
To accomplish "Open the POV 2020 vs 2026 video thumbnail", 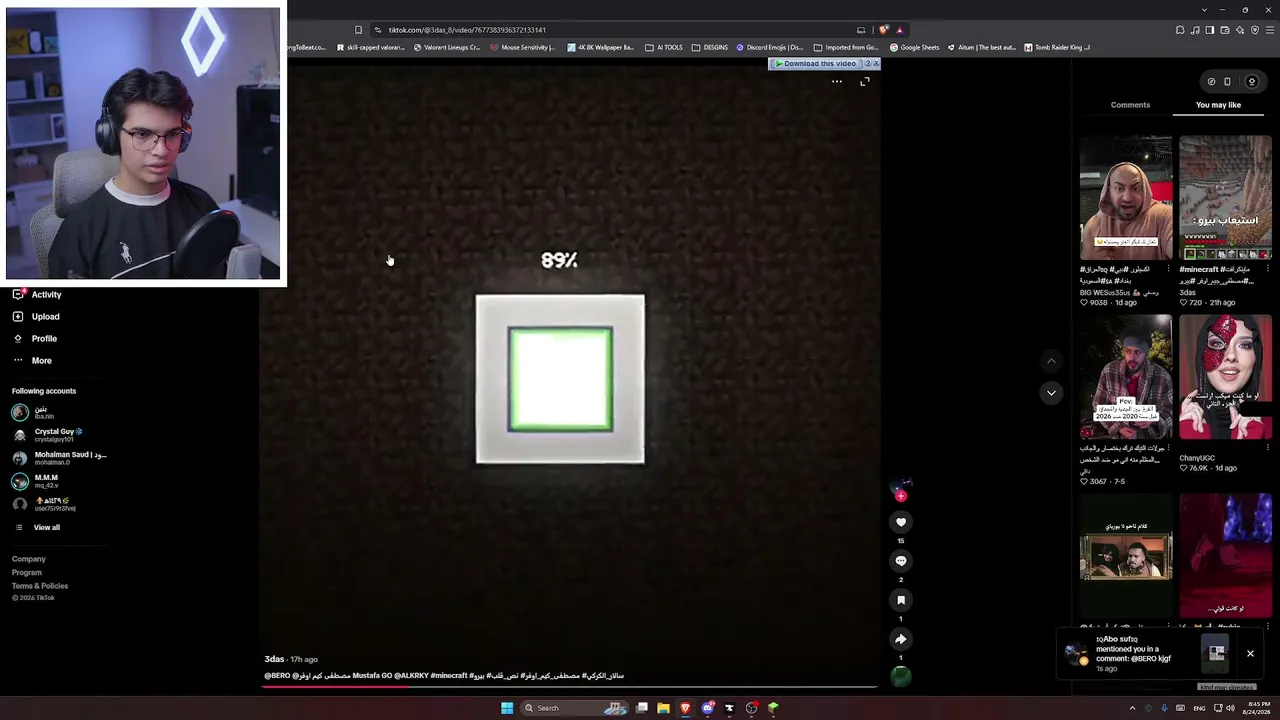I will [1125, 377].
